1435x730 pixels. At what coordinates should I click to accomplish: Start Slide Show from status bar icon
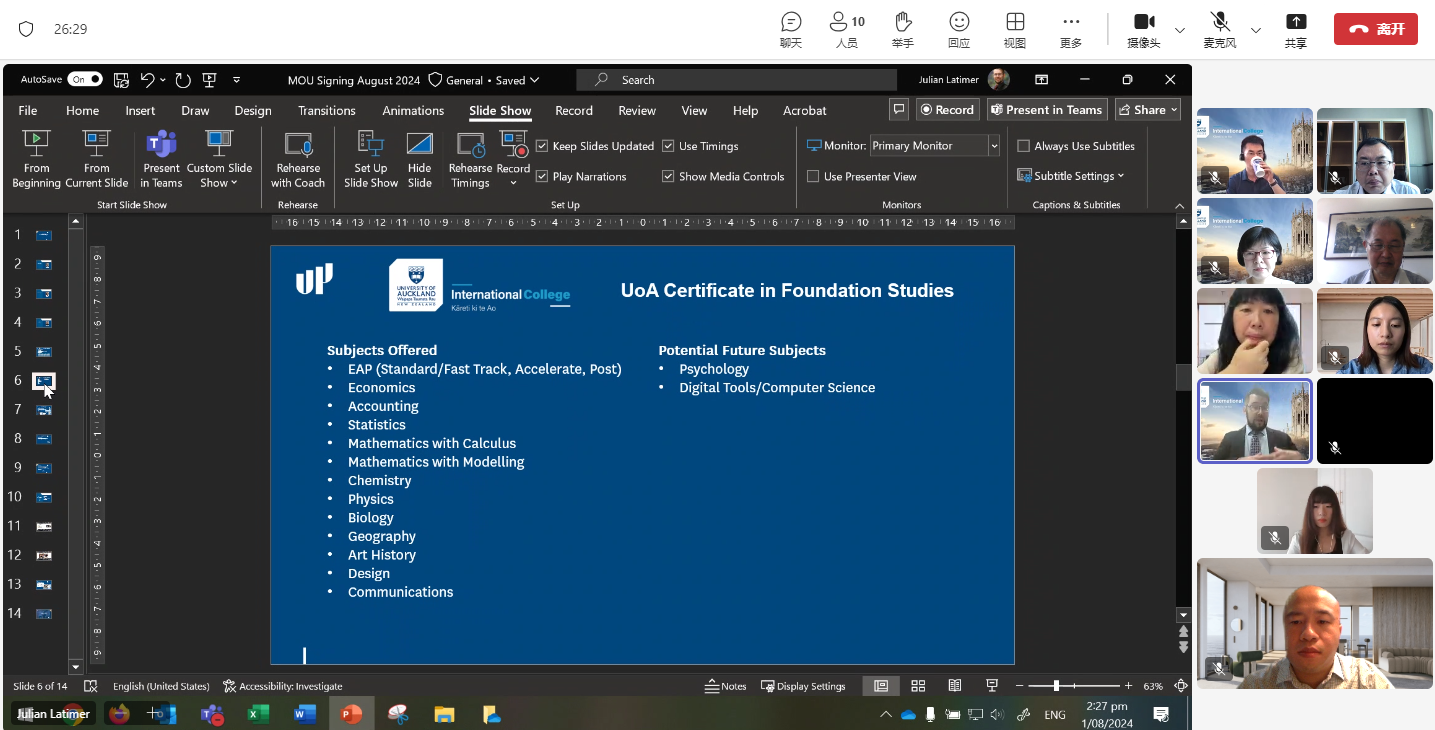click(x=992, y=686)
